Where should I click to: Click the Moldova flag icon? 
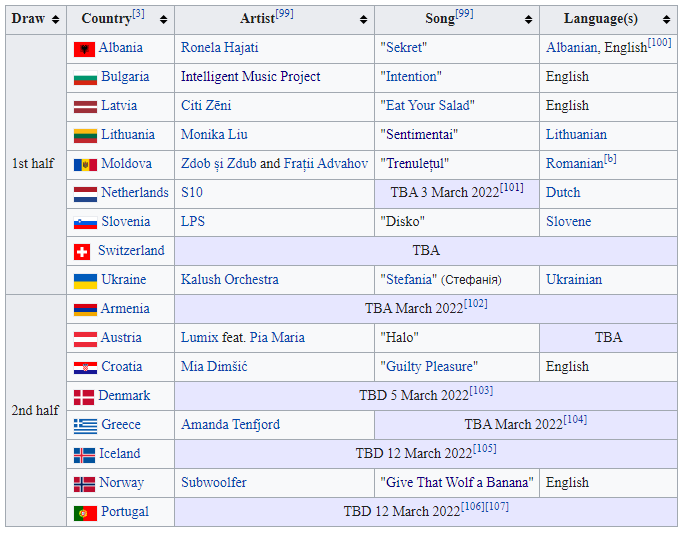click(x=84, y=165)
